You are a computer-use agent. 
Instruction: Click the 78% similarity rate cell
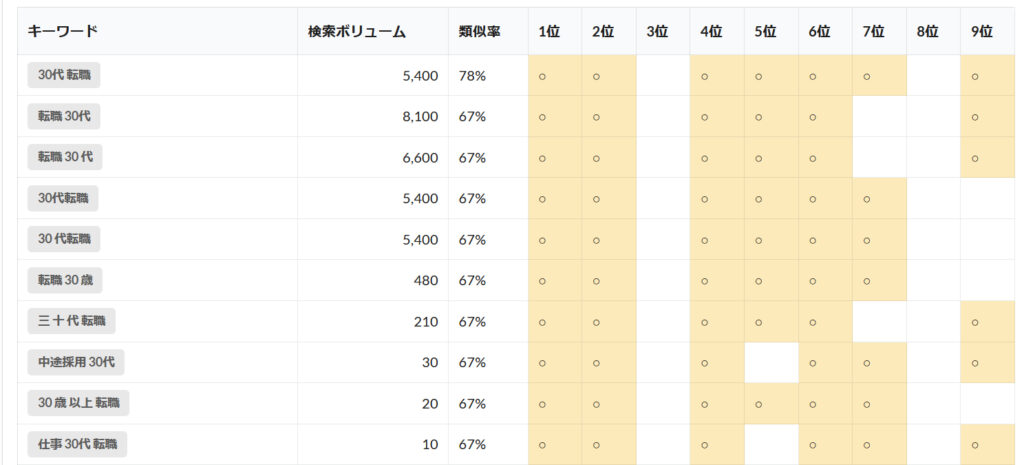click(x=472, y=75)
